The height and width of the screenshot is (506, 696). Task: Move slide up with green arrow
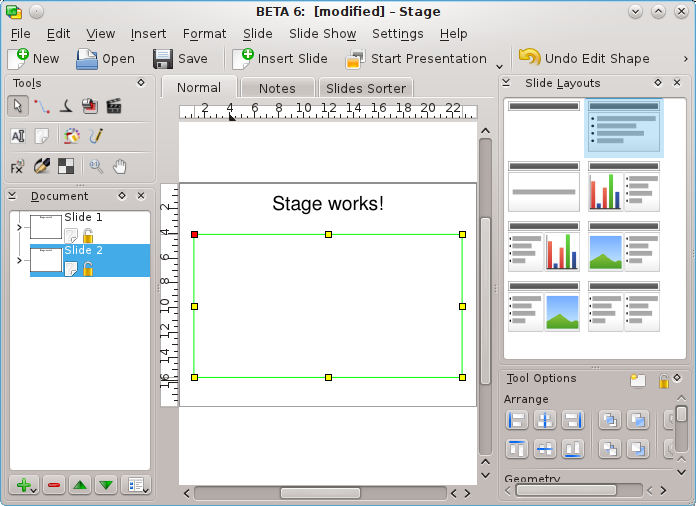80,485
